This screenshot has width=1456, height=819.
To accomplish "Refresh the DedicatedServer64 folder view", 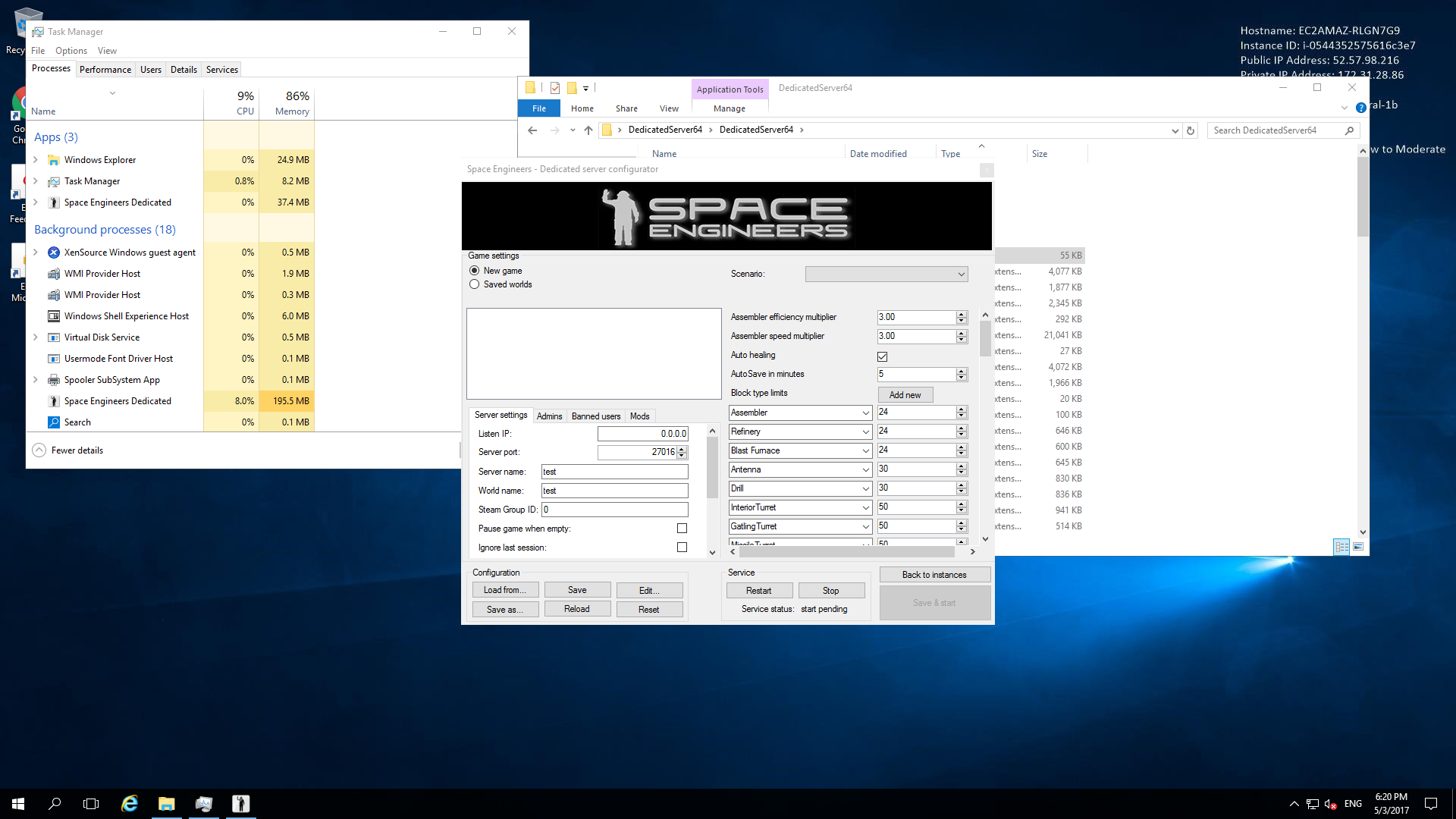I will coord(1191,130).
